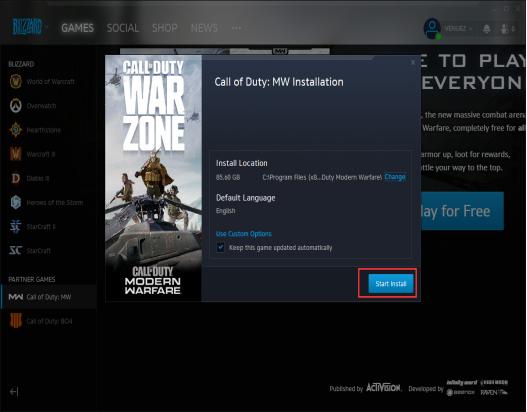The height and width of the screenshot is (412, 527).
Task: Toggle Keep this game updated automatically checkbox
Action: point(220,248)
